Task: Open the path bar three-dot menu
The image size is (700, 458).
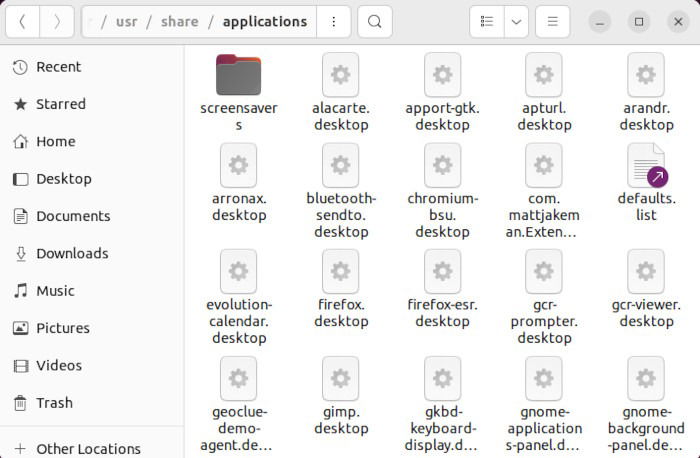Action: [x=333, y=21]
